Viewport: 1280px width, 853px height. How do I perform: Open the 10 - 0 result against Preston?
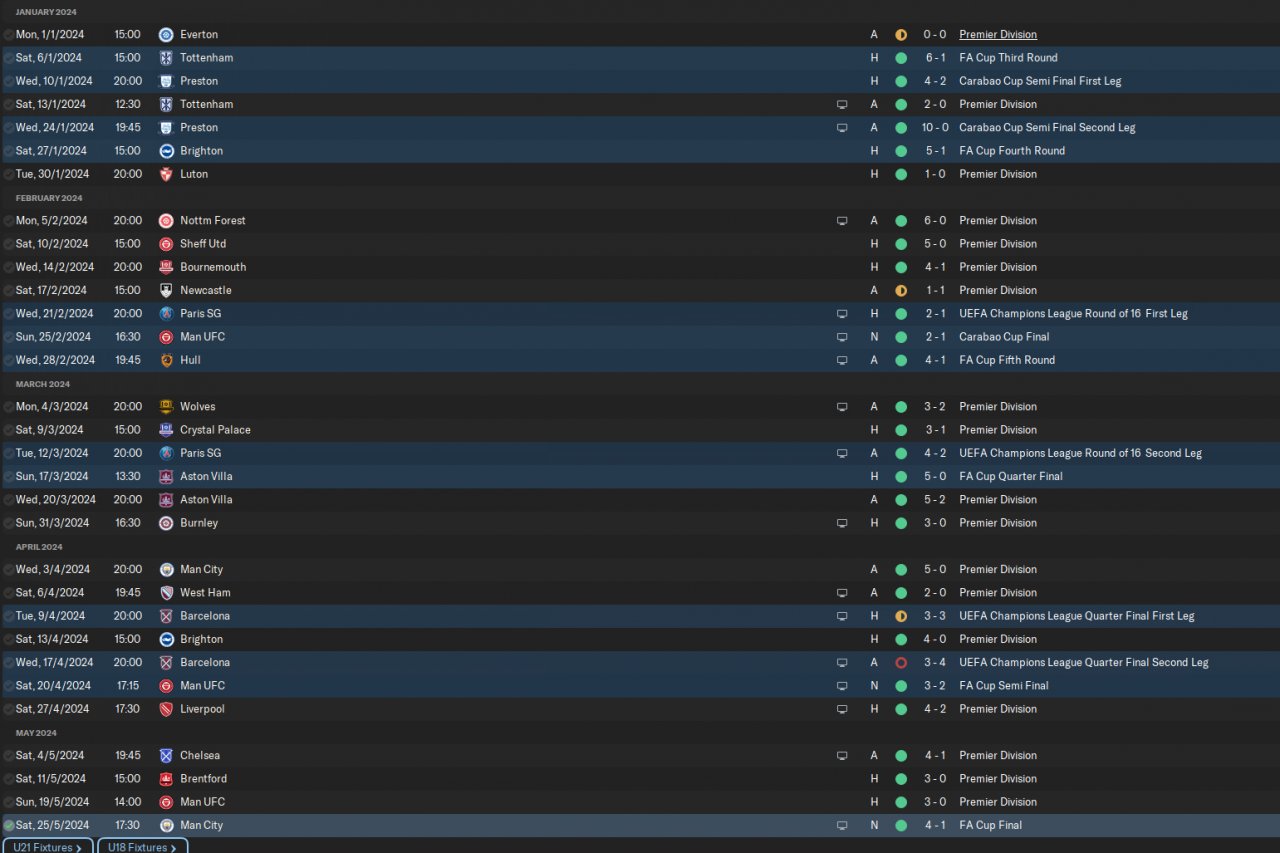click(x=935, y=127)
